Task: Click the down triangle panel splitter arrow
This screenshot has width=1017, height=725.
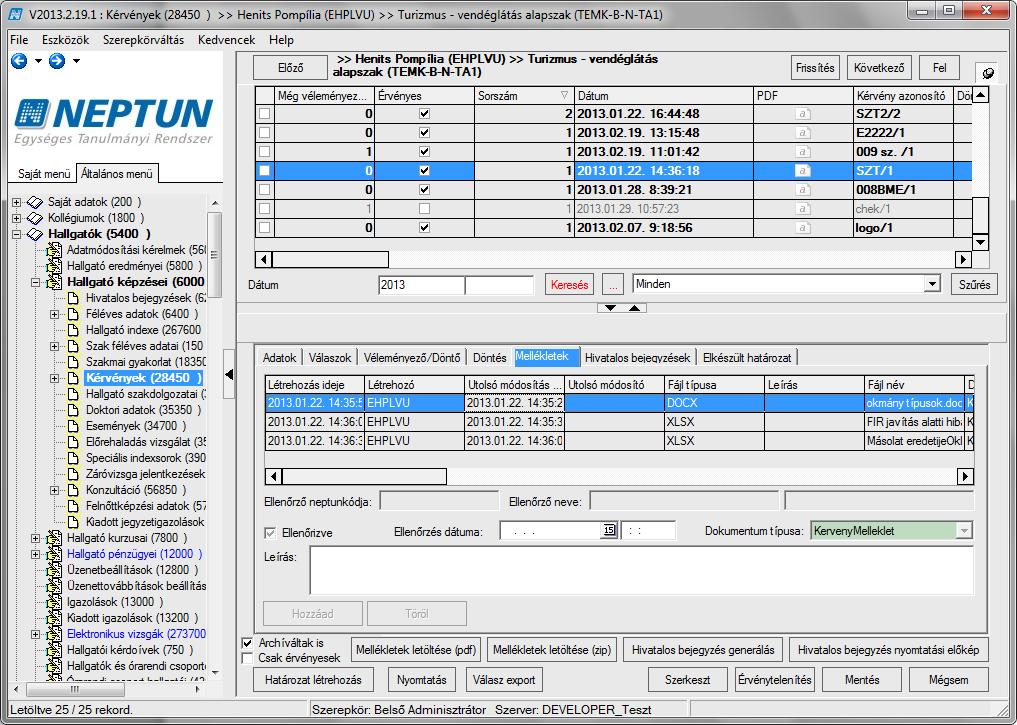Action: pos(610,308)
